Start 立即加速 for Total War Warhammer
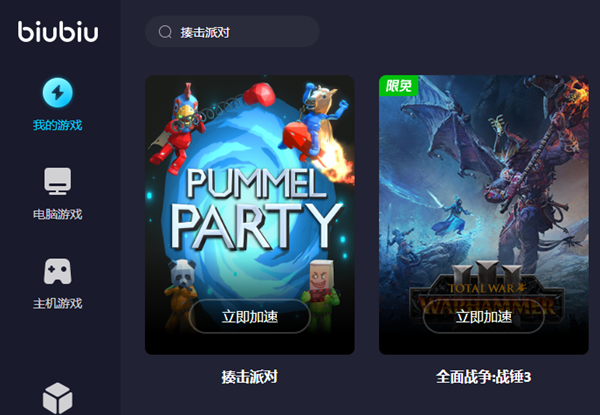Viewport: 600px width, 415px height. 484,317
